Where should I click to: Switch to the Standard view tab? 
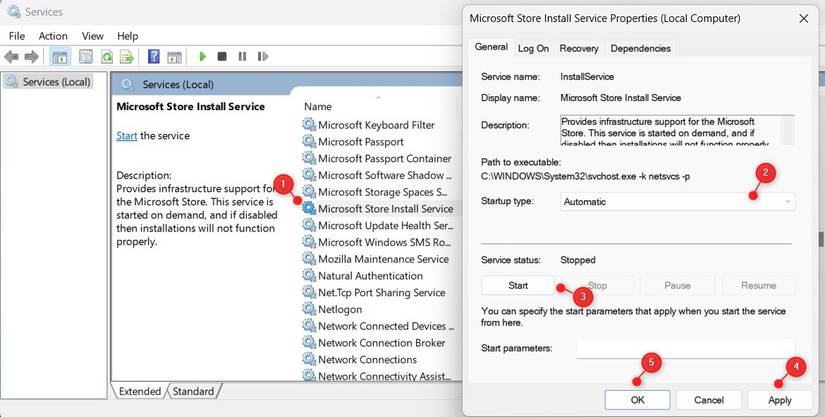tap(194, 391)
